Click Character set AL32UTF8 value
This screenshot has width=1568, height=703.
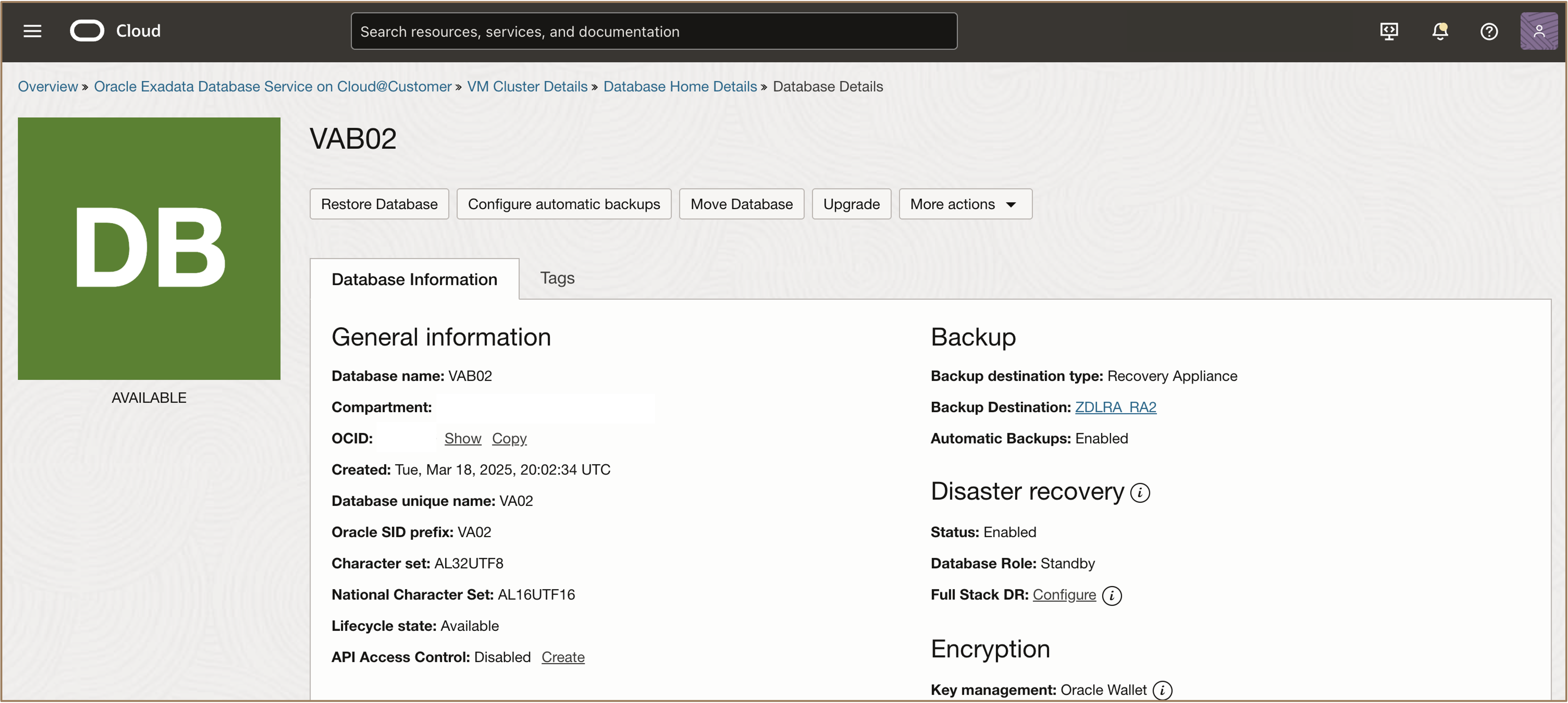[469, 563]
